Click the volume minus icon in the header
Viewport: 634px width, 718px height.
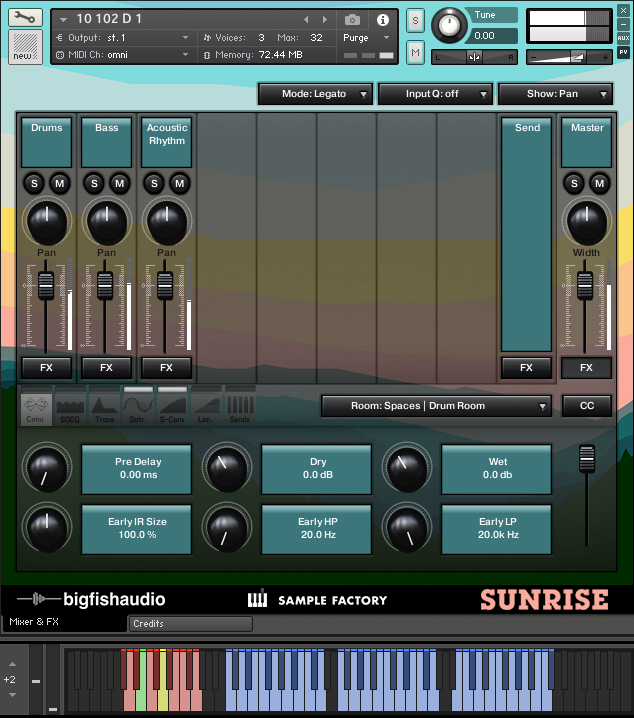click(x=533, y=57)
